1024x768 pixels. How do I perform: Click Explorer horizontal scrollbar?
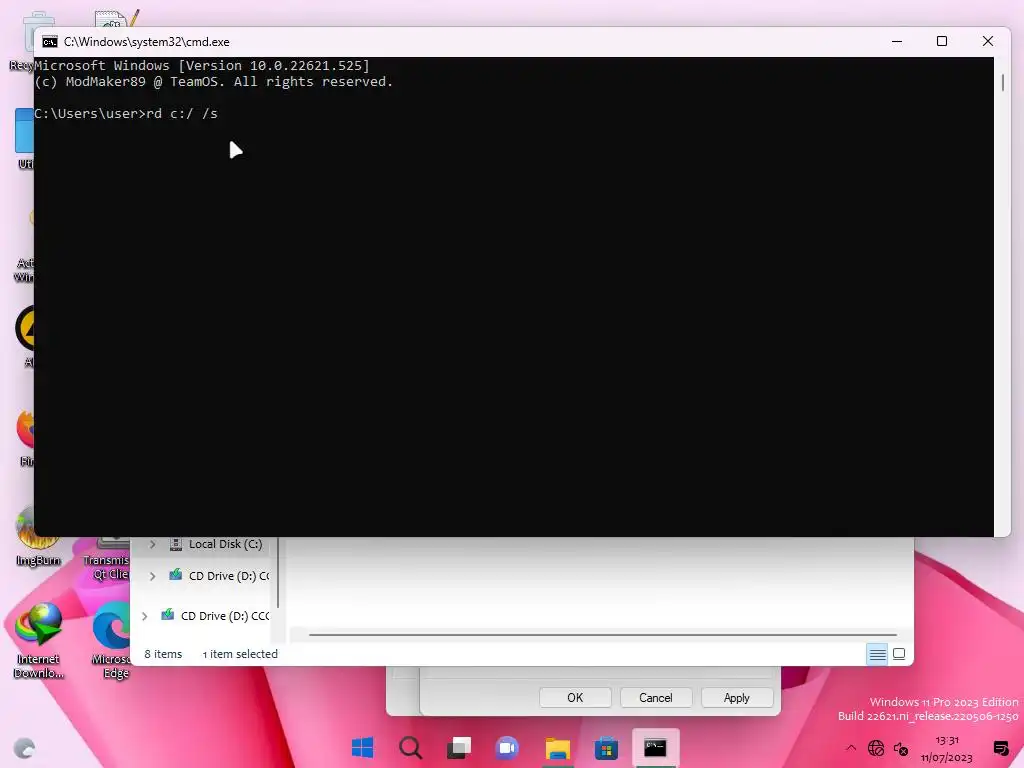(602, 634)
